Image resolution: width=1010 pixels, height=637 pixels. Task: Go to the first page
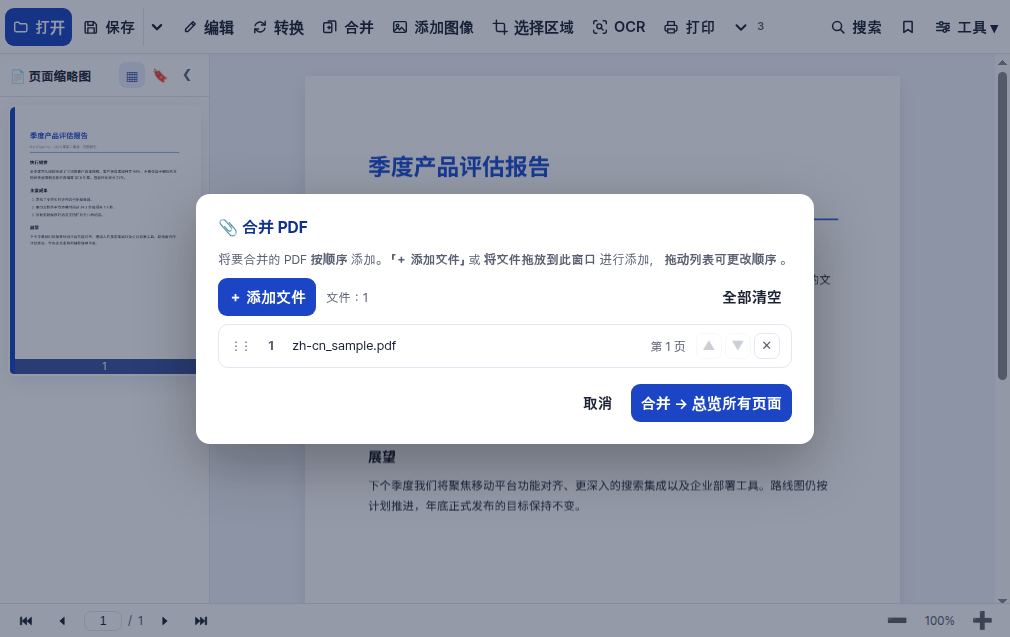[26, 621]
